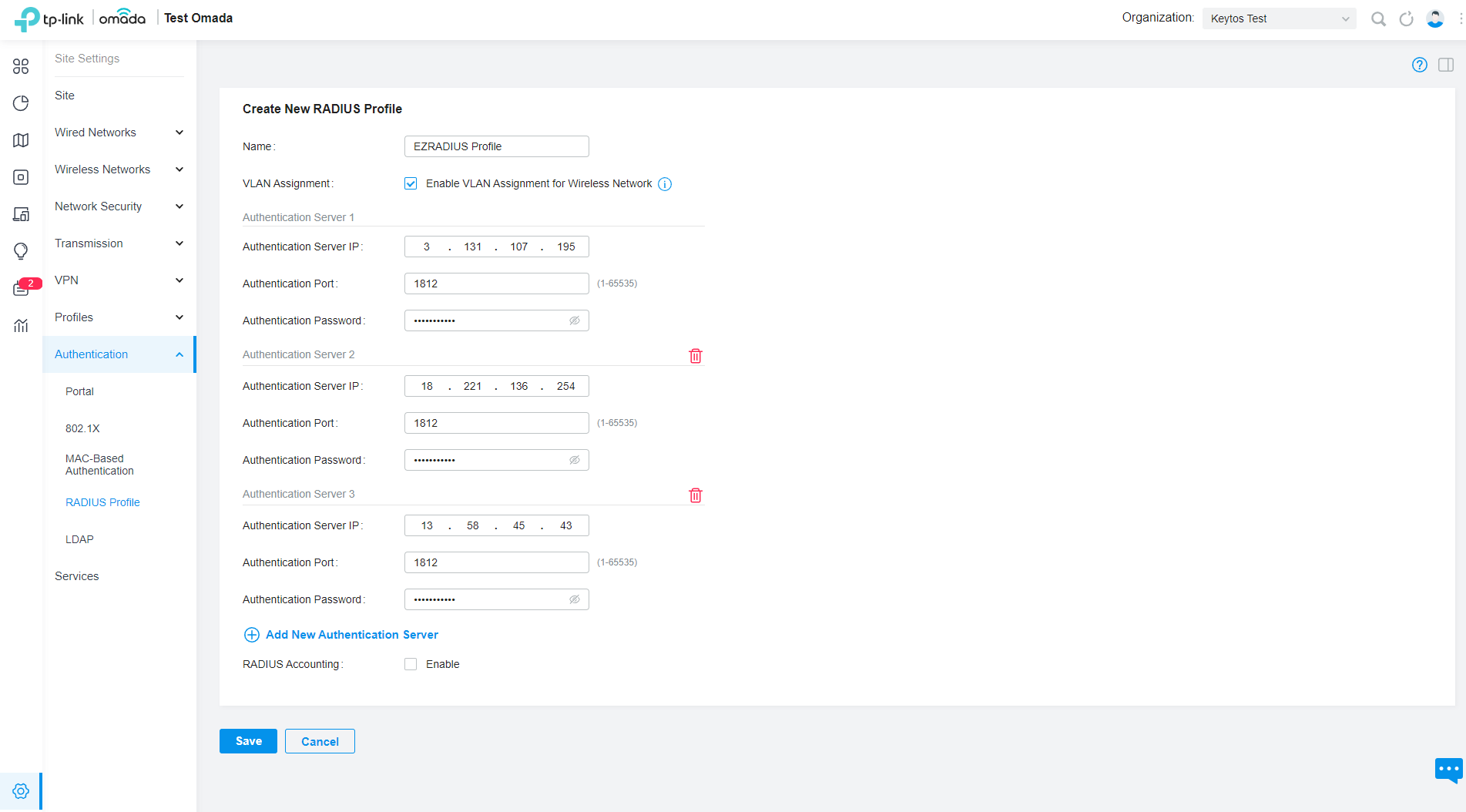
Task: Open the Reports chart icon
Action: tap(21, 325)
